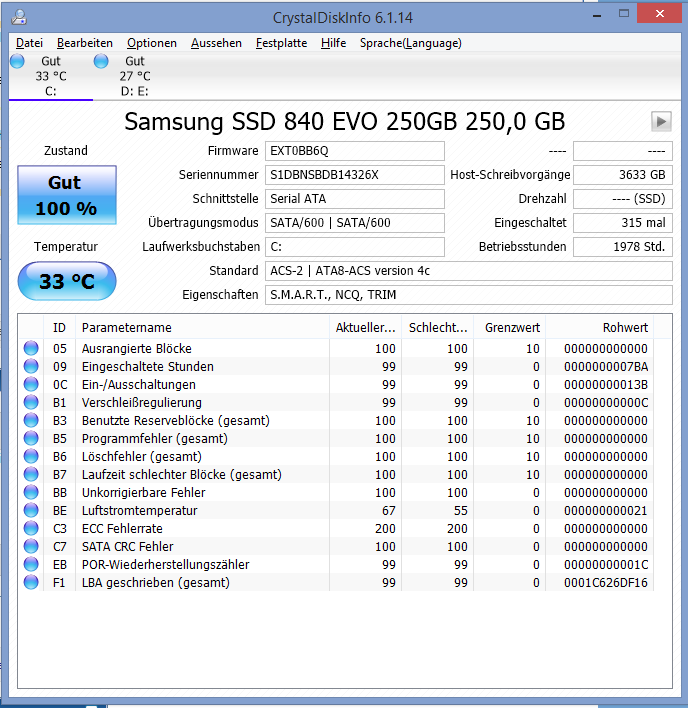Click the Gut 100 % health status button
The width and height of the screenshot is (688, 708).
pyautogui.click(x=67, y=195)
